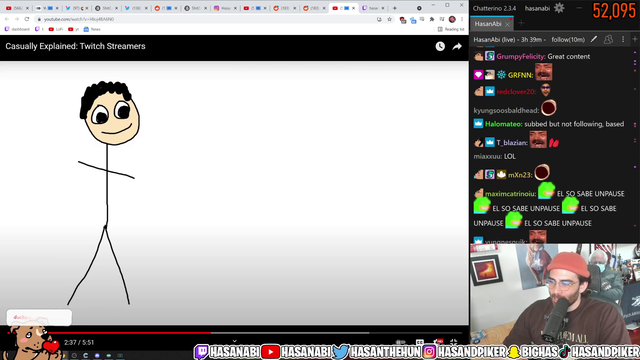Close the active YouTube browser tab

coord(353,8)
